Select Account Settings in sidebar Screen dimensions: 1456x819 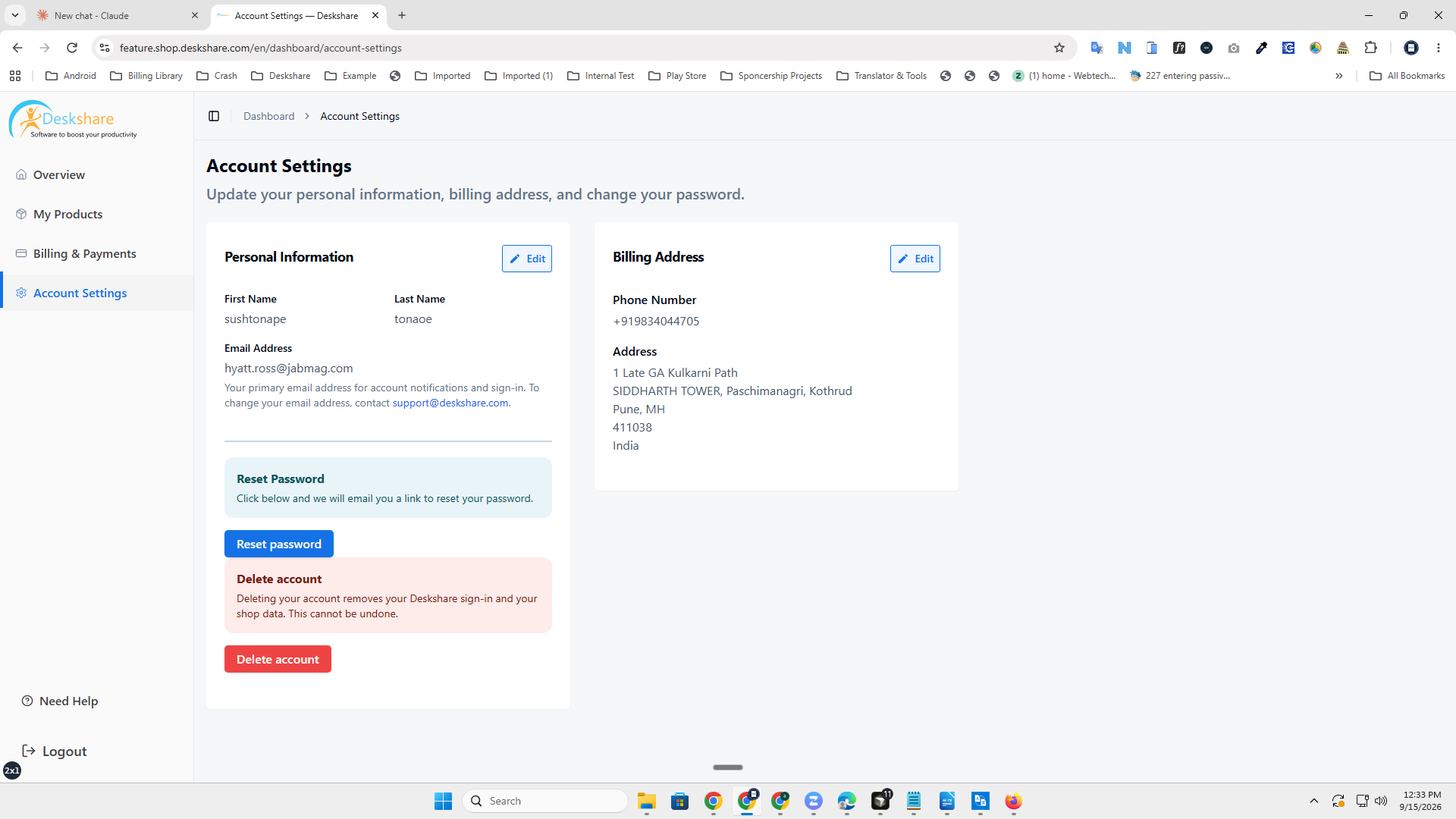96,293
